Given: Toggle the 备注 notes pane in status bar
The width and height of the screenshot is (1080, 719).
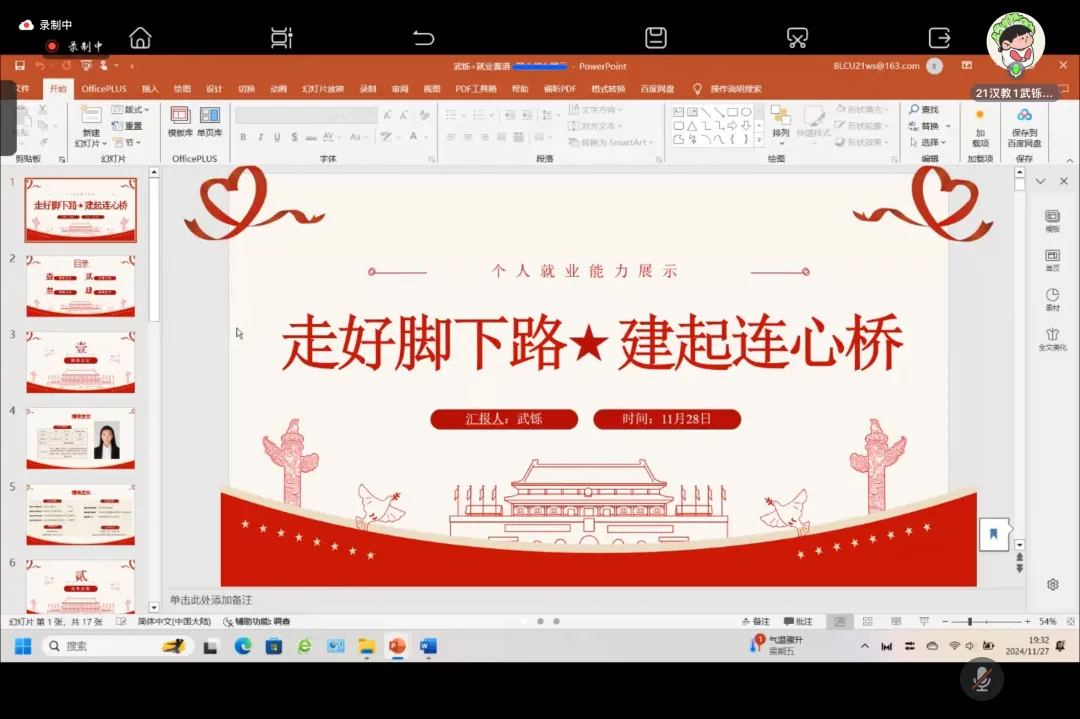Looking at the screenshot, I should pyautogui.click(x=755, y=621).
